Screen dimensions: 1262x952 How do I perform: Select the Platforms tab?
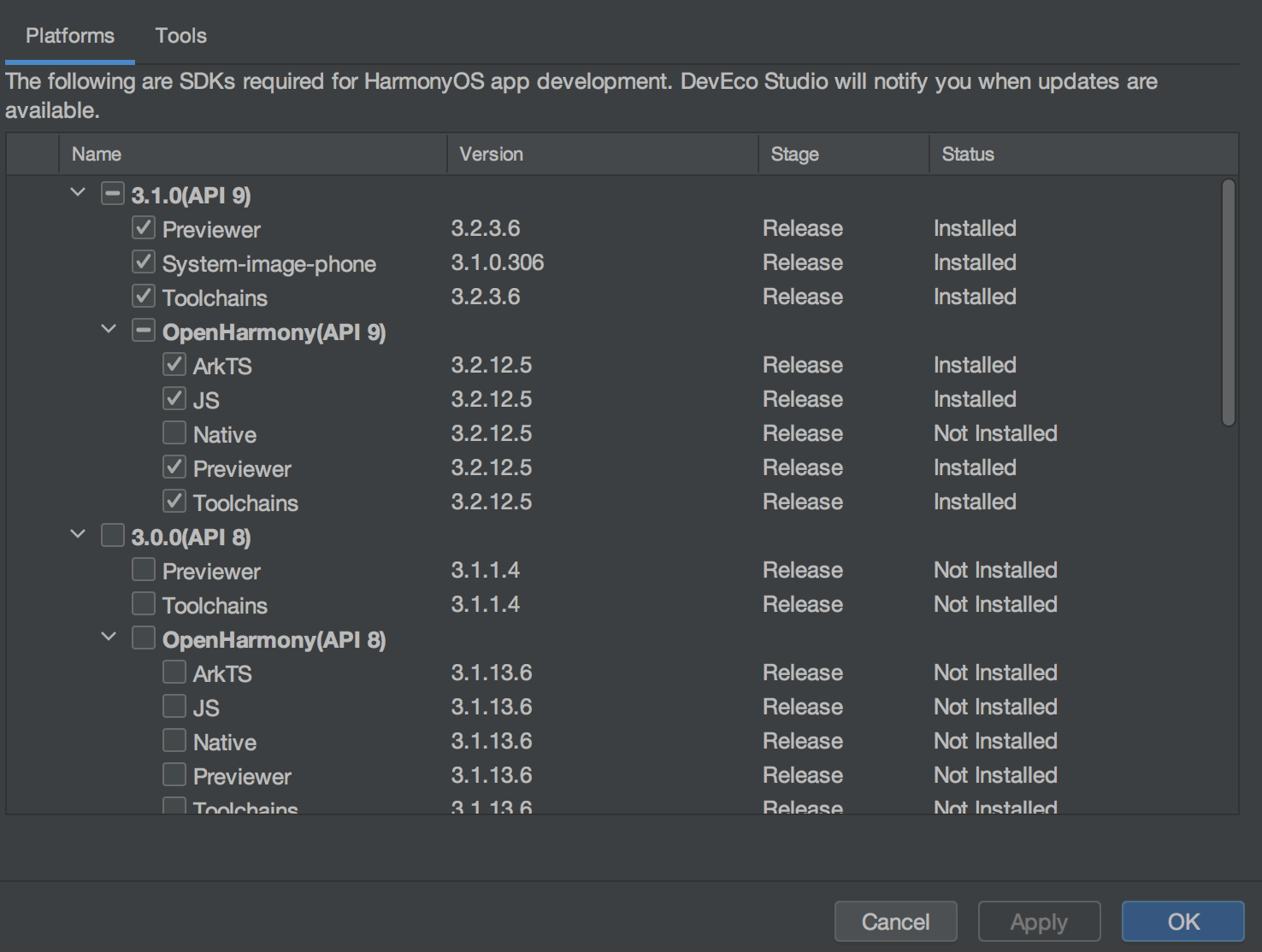[70, 36]
